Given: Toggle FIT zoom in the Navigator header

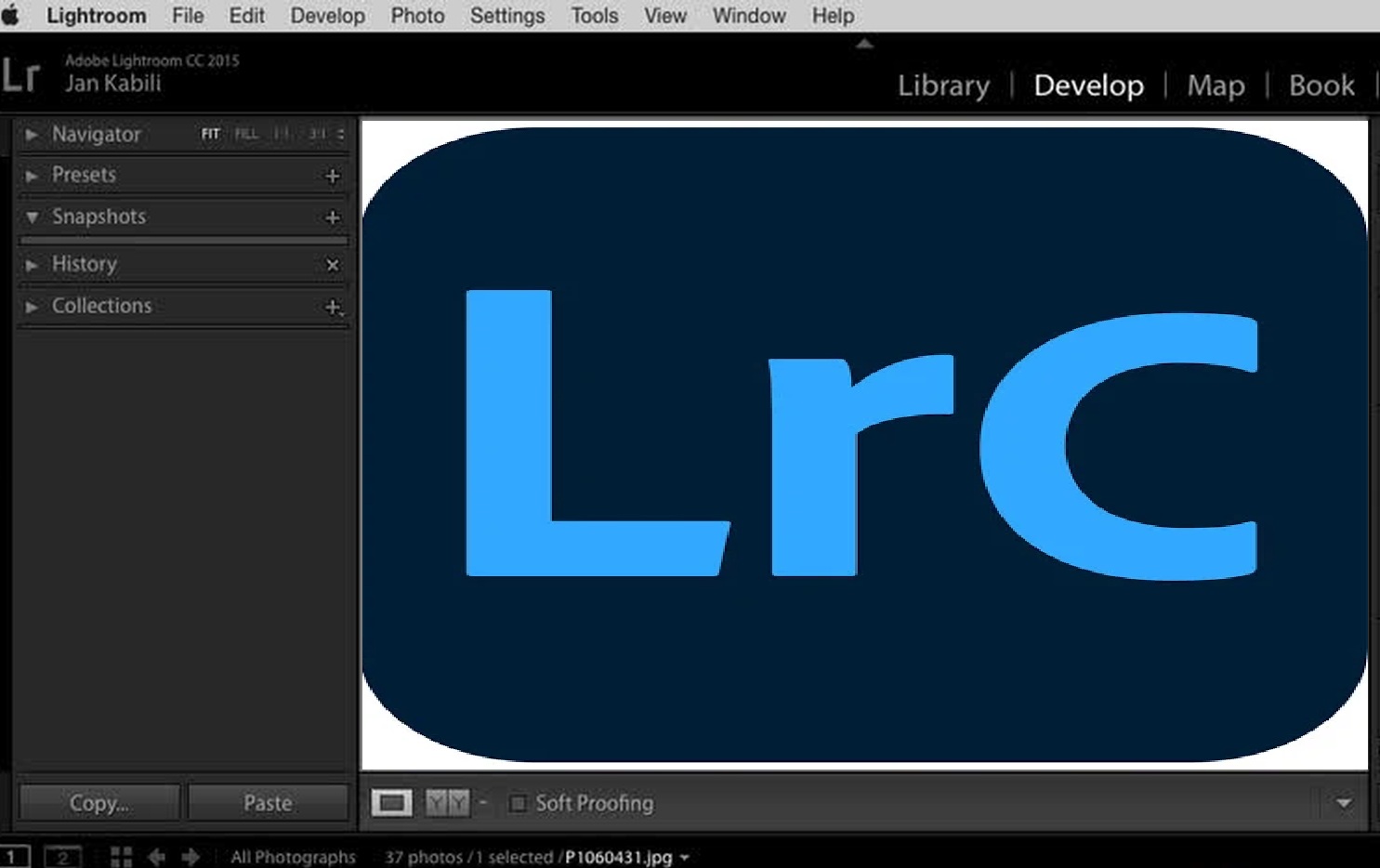Looking at the screenshot, I should [x=210, y=134].
